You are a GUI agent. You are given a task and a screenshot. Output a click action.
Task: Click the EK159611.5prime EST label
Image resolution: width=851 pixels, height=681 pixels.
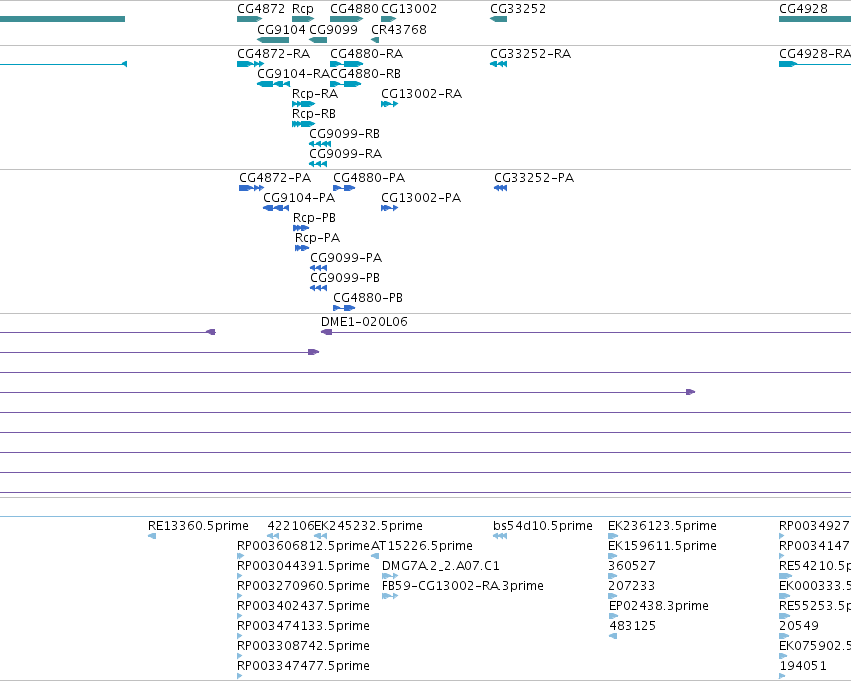click(662, 546)
